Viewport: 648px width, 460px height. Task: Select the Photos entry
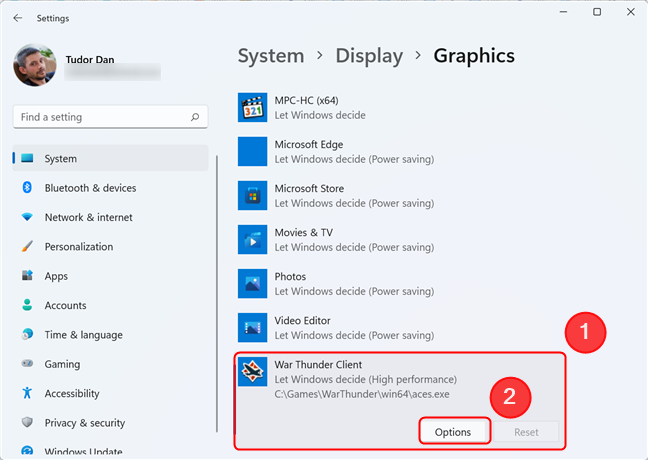[x=399, y=284]
